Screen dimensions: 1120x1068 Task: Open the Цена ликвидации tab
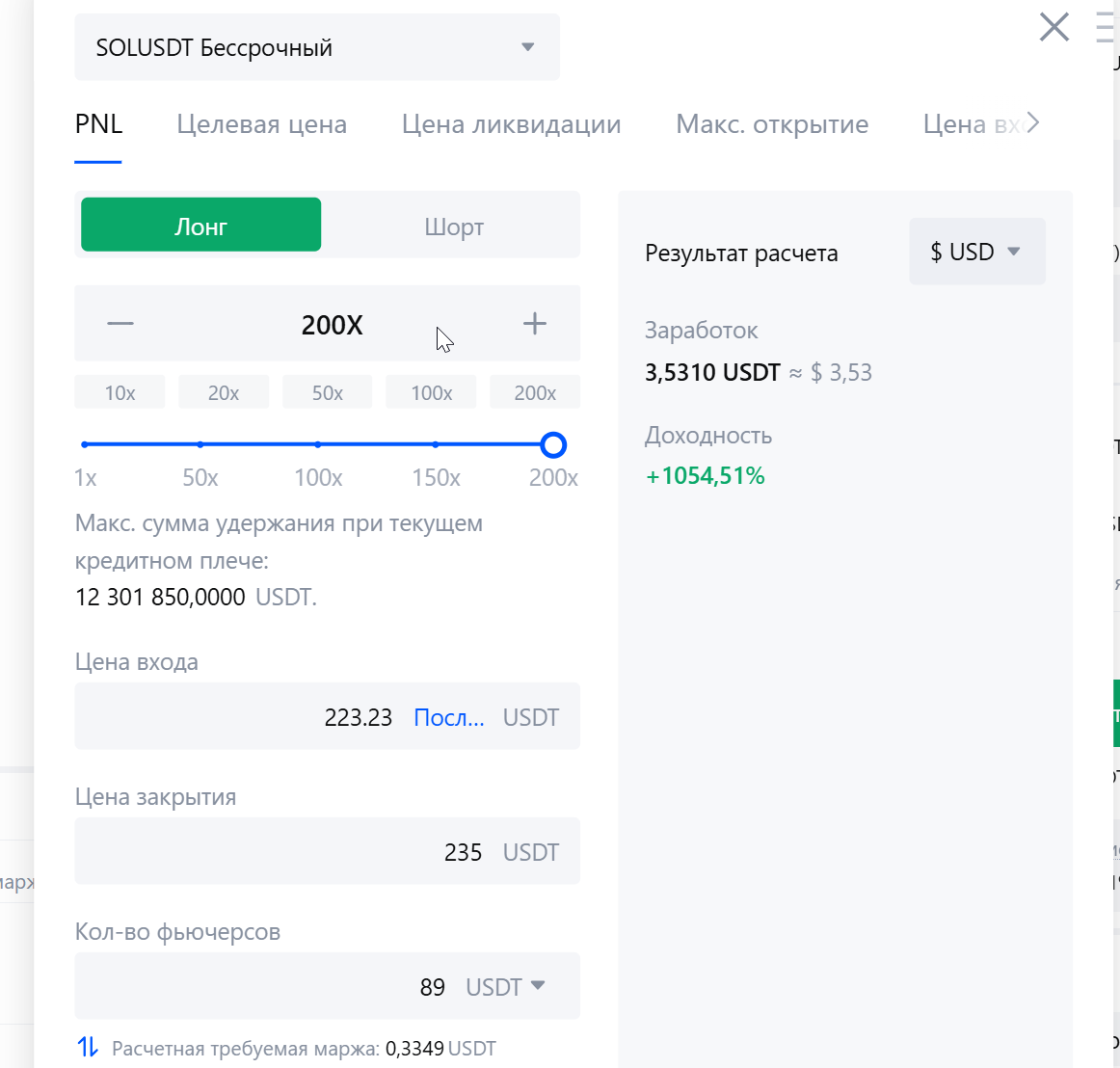[x=511, y=124]
